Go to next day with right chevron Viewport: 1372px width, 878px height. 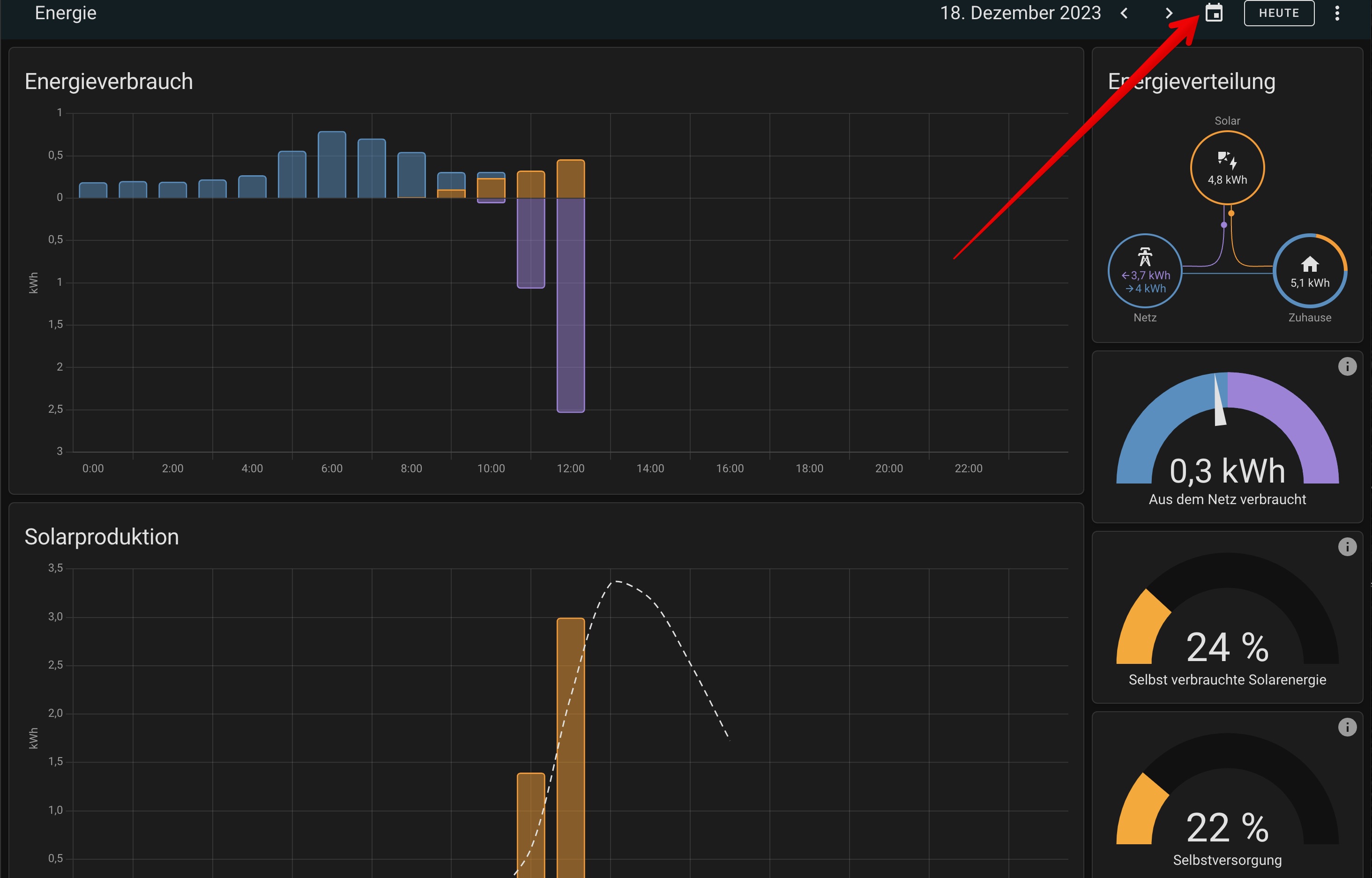coord(1169,13)
